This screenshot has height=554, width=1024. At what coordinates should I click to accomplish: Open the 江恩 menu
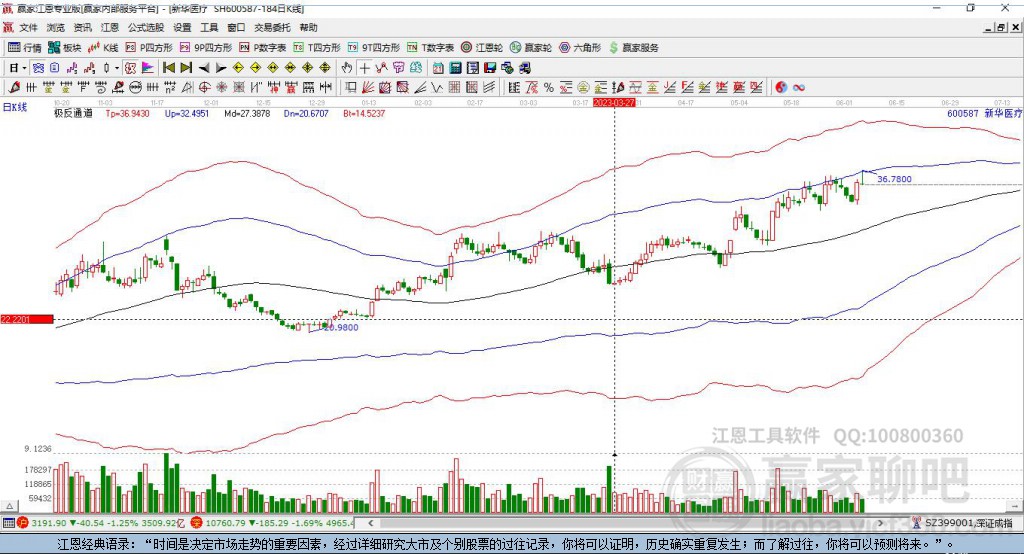[110, 27]
